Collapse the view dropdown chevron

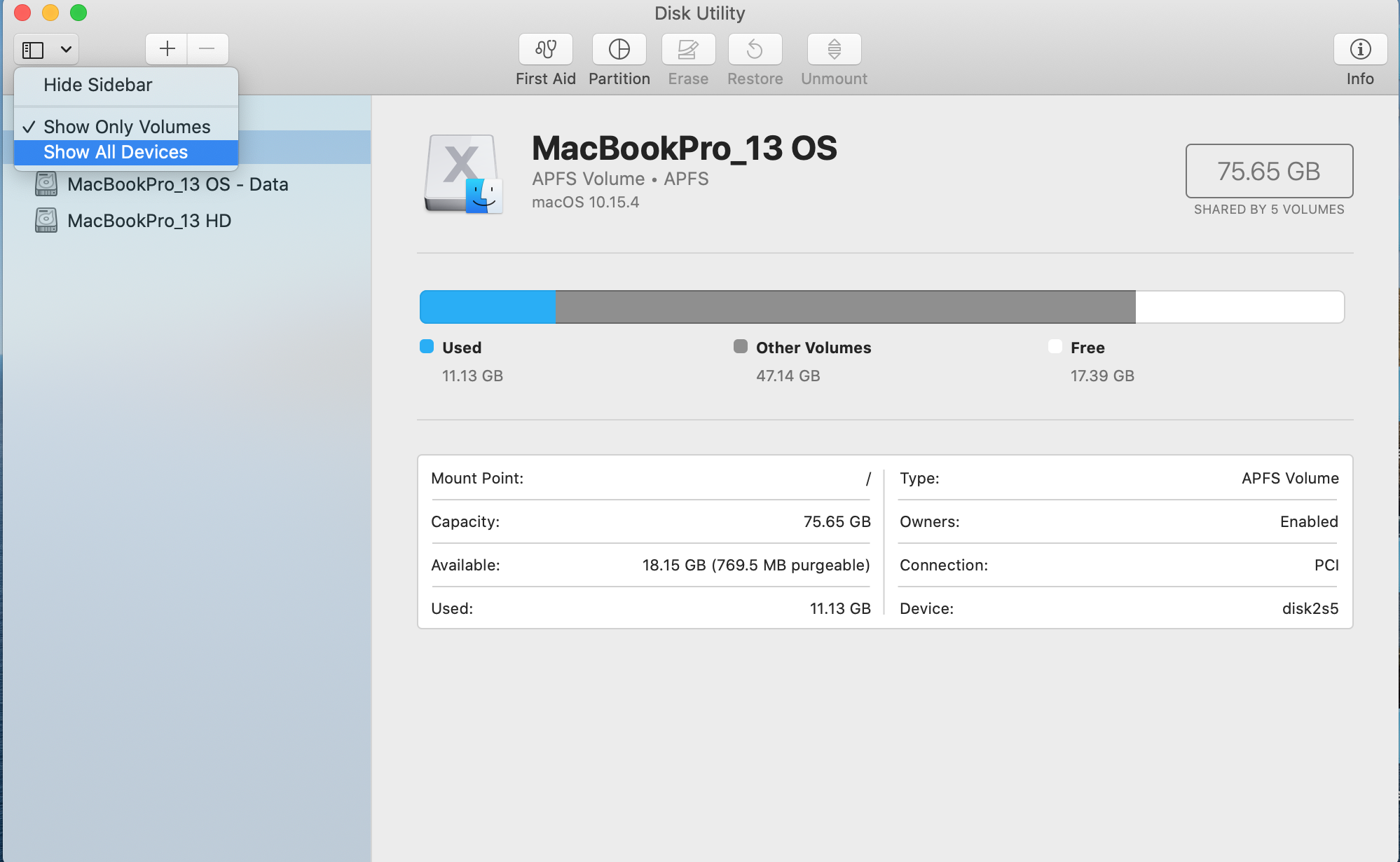(x=66, y=50)
